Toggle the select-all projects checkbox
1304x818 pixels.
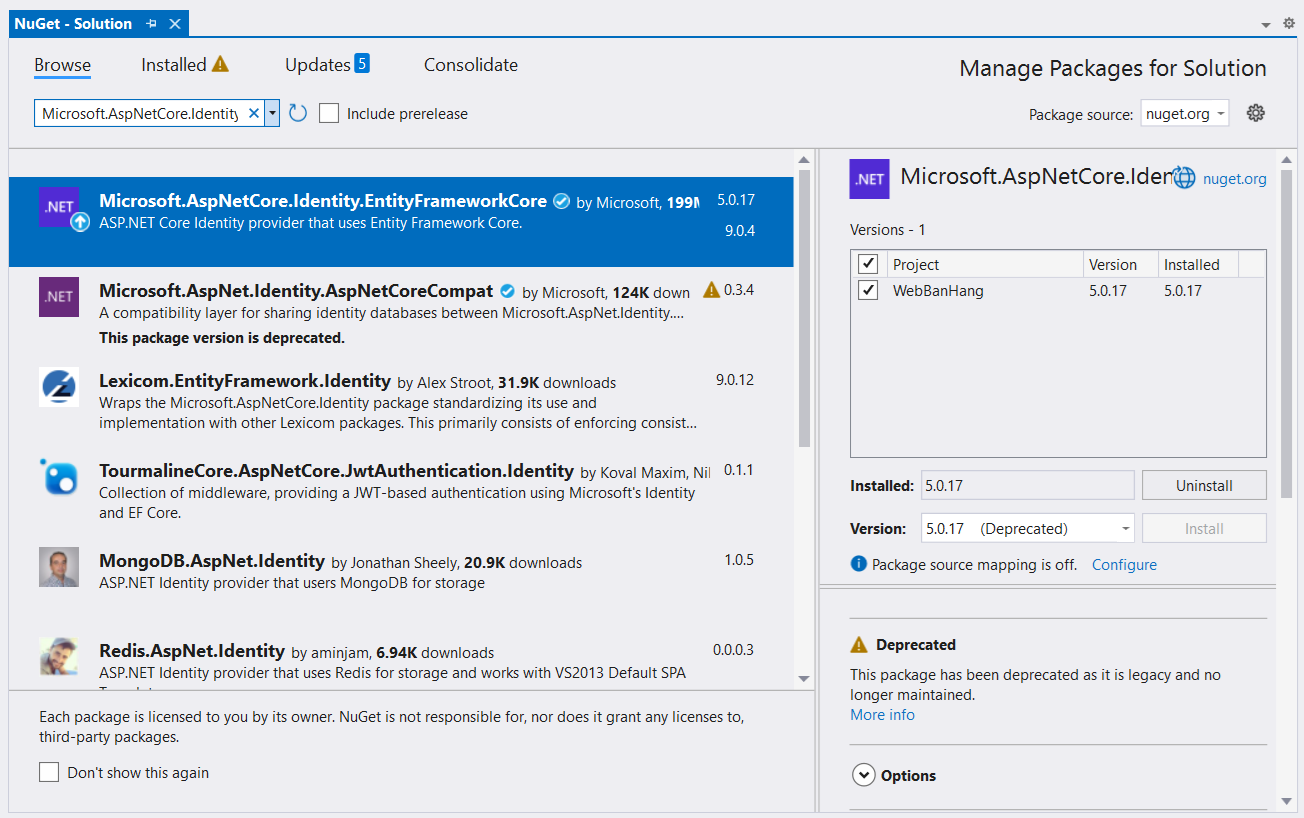tap(868, 264)
